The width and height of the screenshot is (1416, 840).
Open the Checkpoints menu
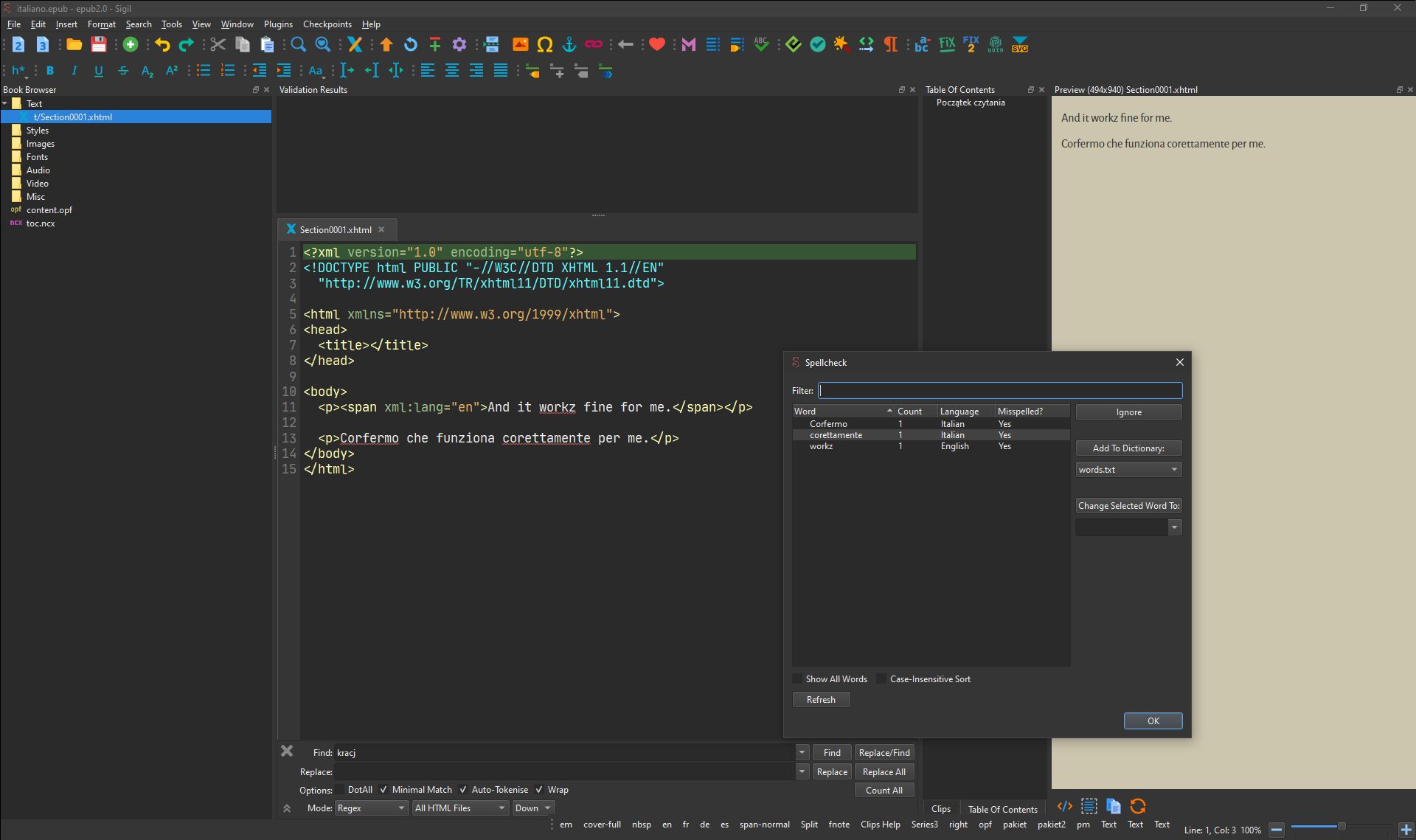[x=327, y=24]
